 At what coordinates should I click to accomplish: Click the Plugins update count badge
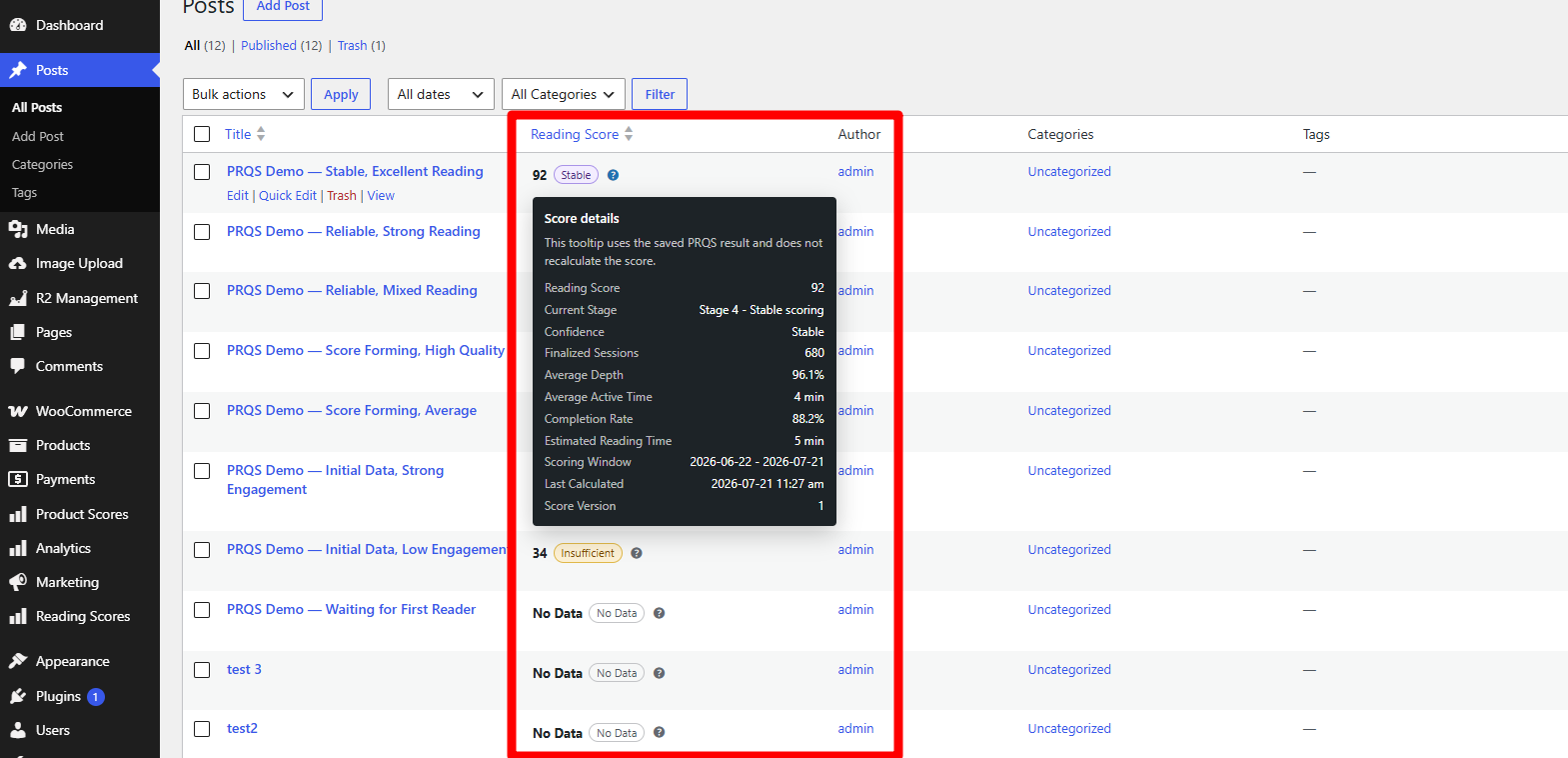coord(96,697)
